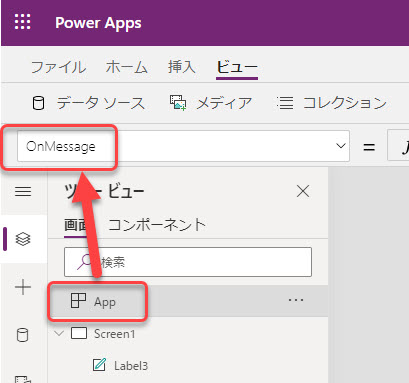
Task: Select the App item in tree
Action: tap(188, 301)
